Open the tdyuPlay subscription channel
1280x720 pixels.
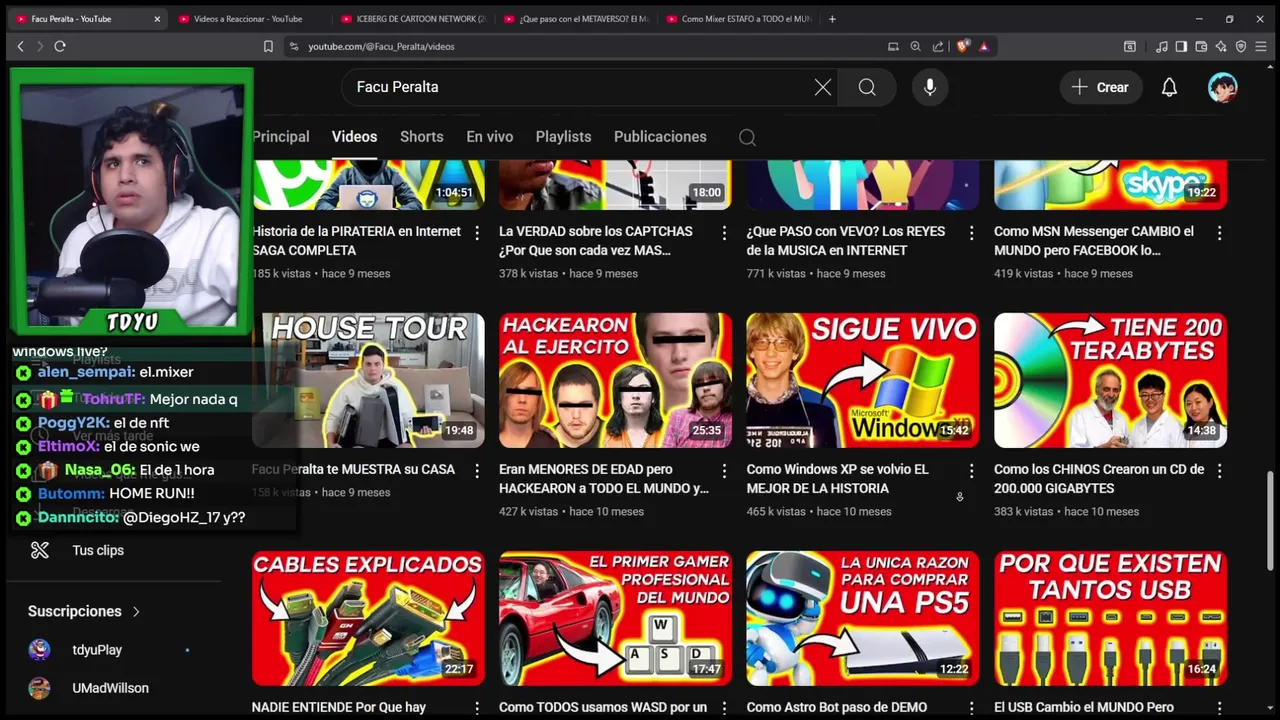97,650
